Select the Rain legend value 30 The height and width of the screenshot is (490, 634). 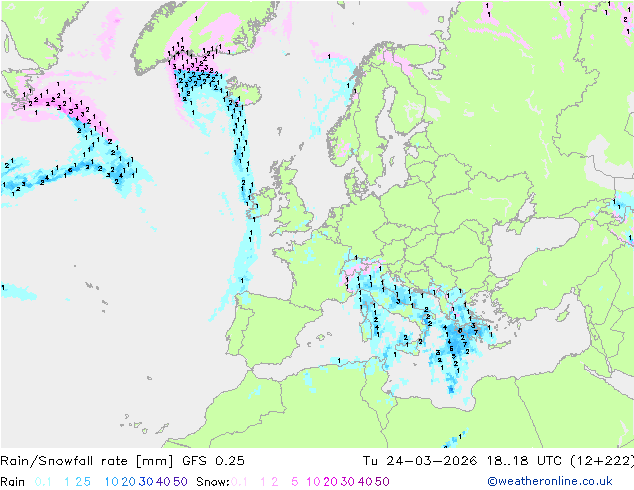tap(146, 482)
